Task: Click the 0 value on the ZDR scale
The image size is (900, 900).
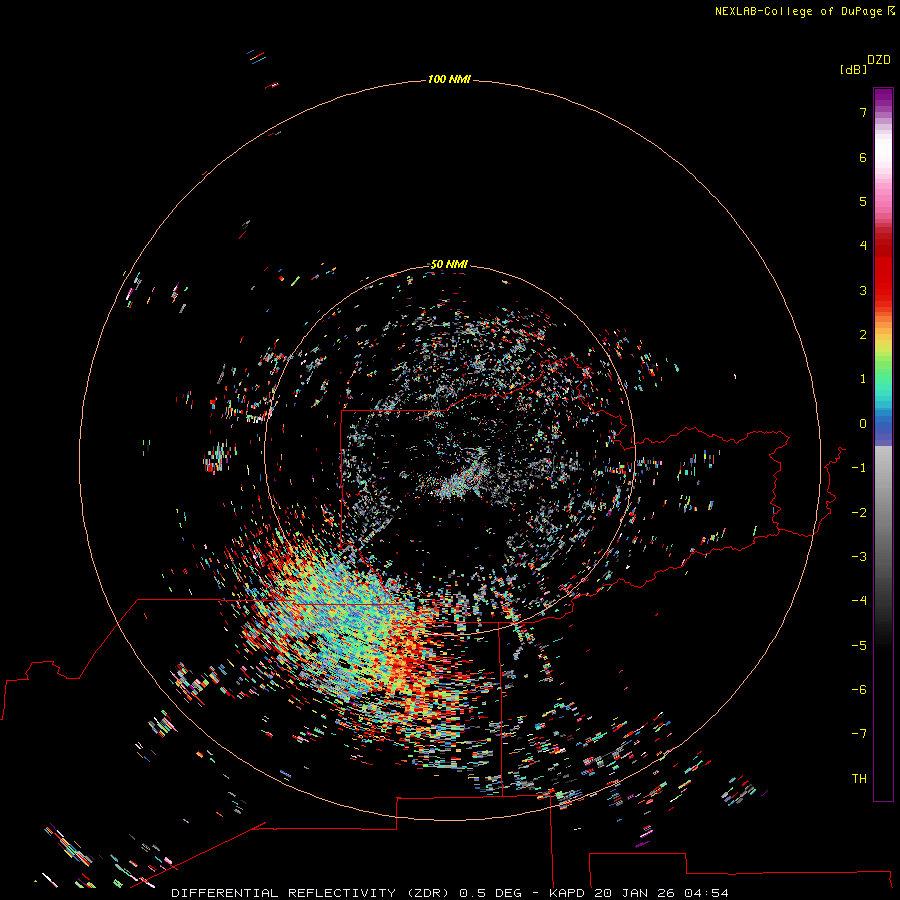Action: (x=863, y=424)
